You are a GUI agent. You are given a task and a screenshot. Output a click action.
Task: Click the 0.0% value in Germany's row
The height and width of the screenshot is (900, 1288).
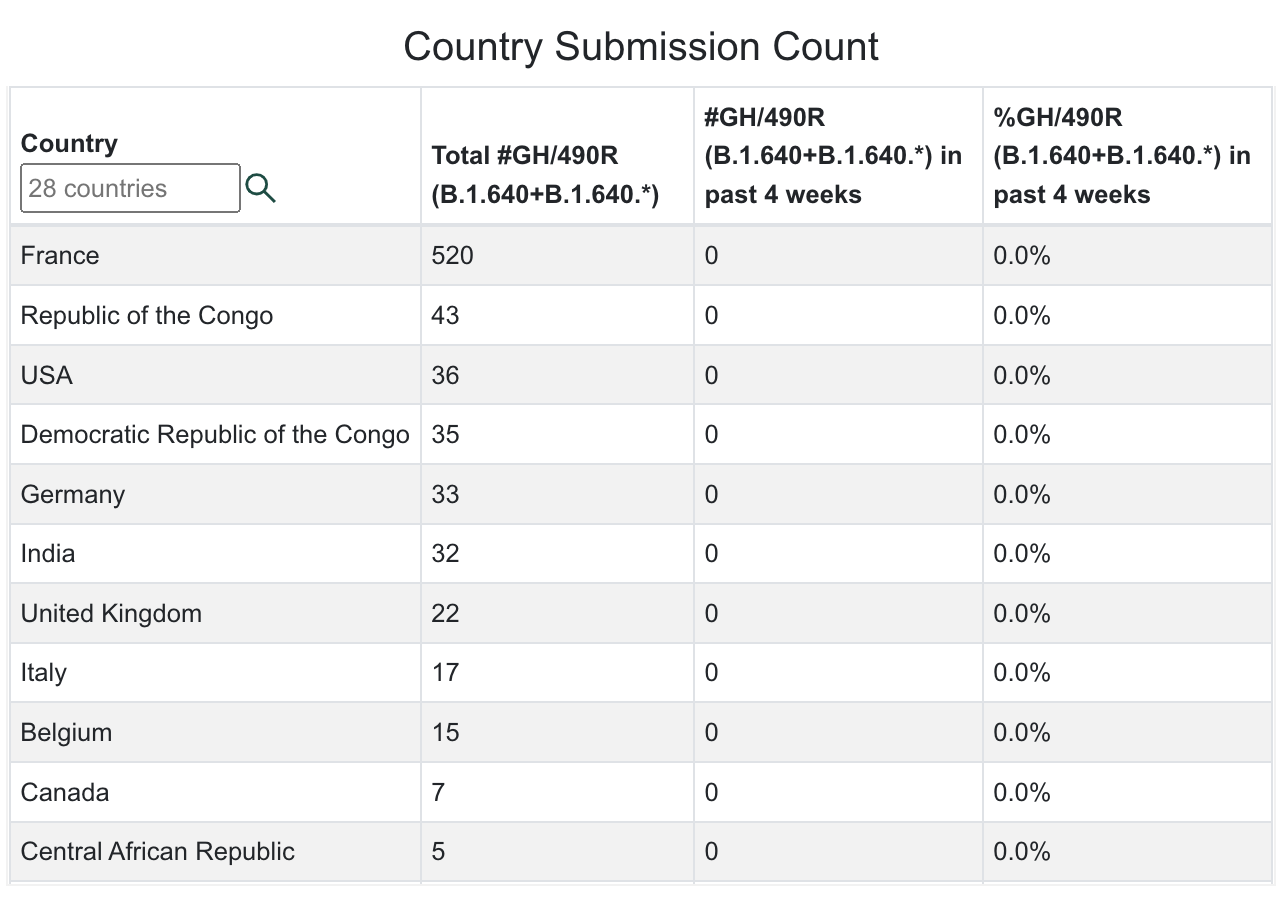1022,495
